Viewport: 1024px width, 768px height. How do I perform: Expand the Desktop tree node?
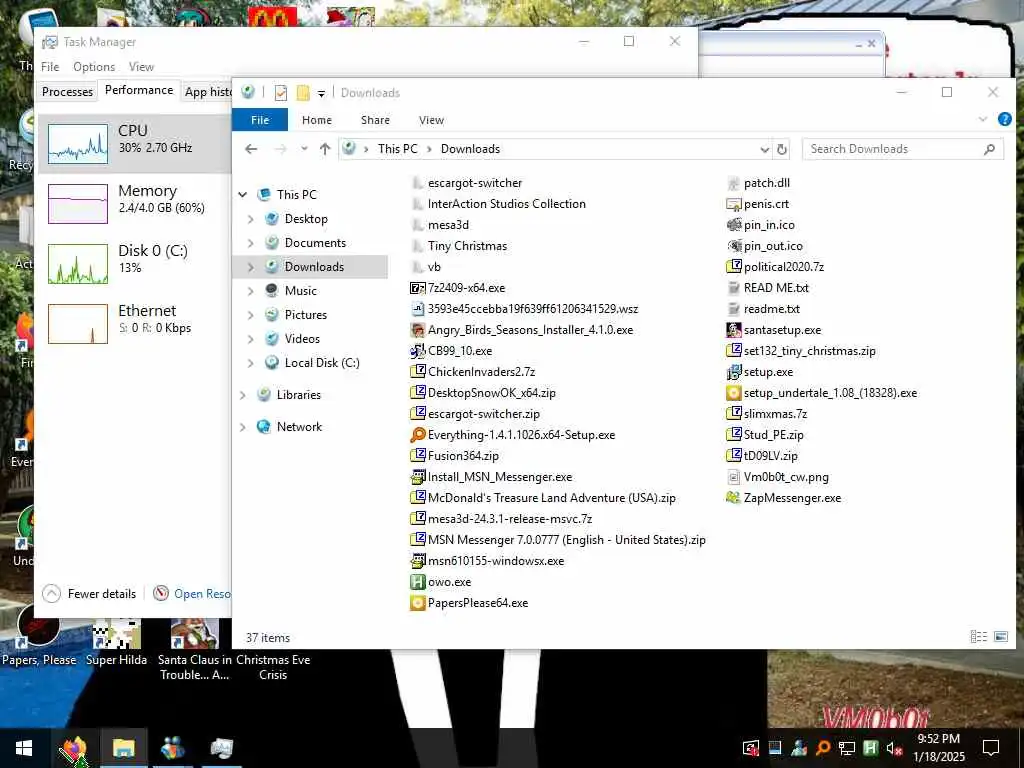251,219
